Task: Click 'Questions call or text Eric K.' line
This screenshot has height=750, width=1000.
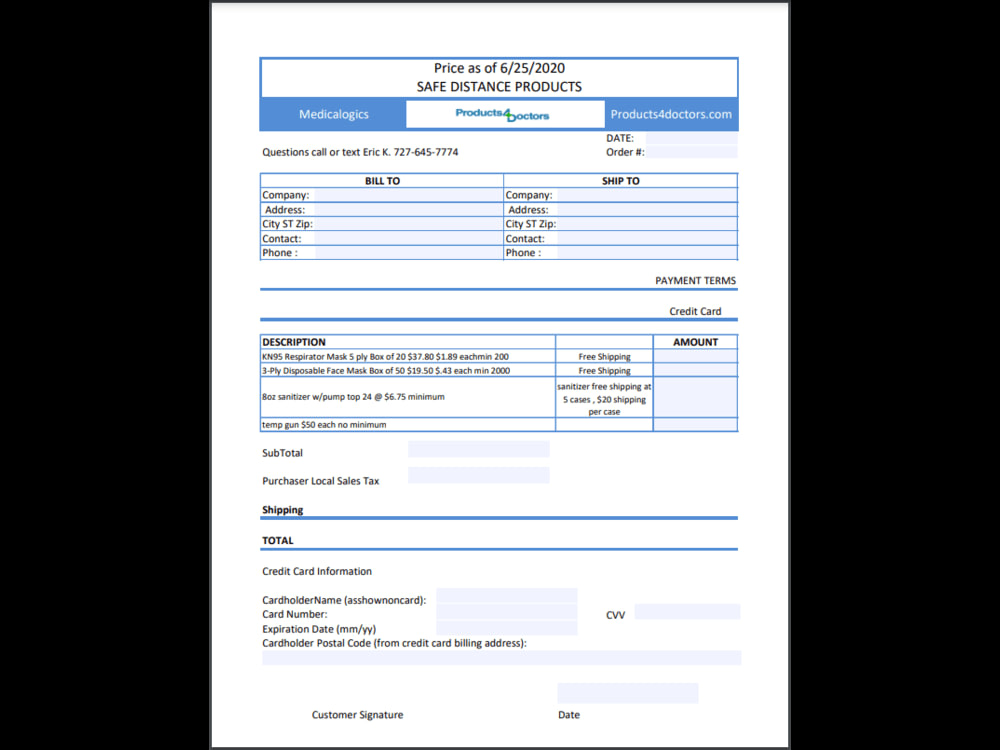Action: (x=360, y=152)
